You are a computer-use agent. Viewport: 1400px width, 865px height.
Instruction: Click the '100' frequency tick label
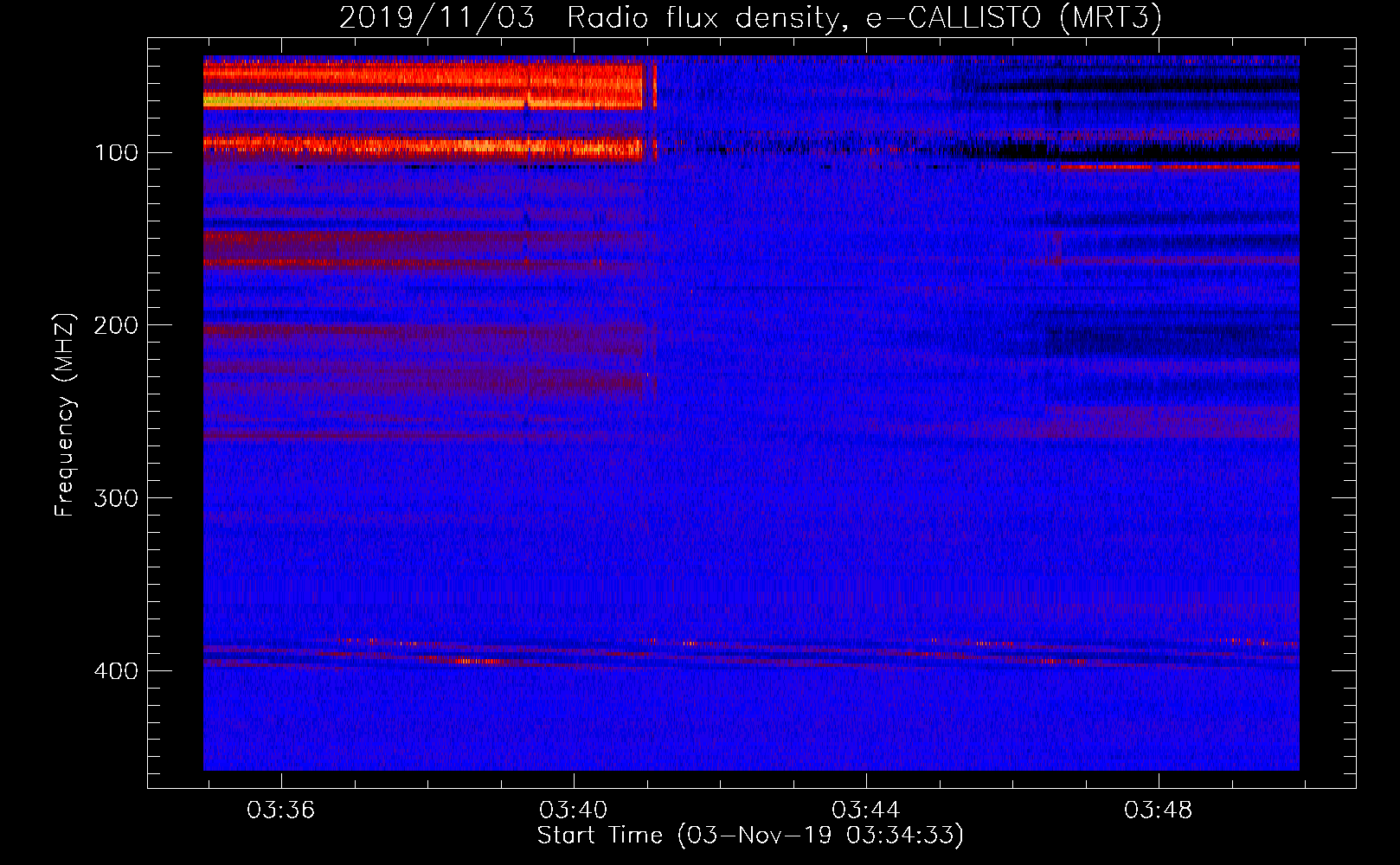[116, 153]
